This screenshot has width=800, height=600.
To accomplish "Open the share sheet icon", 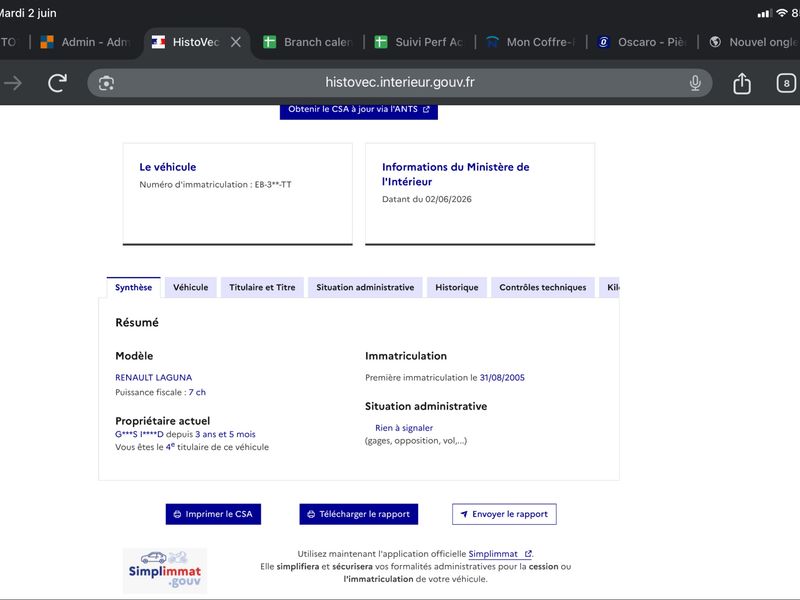I will 742,83.
